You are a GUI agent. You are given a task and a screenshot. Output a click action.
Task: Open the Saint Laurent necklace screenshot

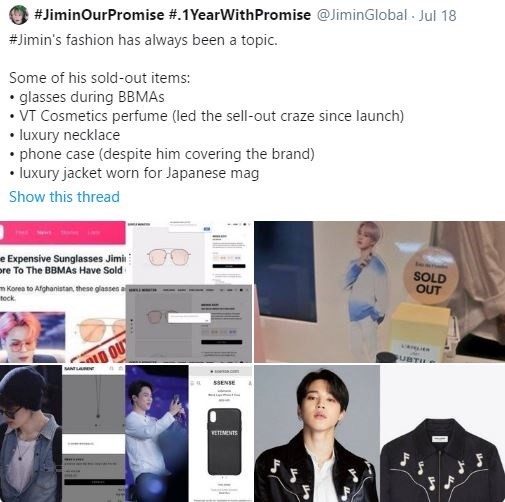pos(94,433)
